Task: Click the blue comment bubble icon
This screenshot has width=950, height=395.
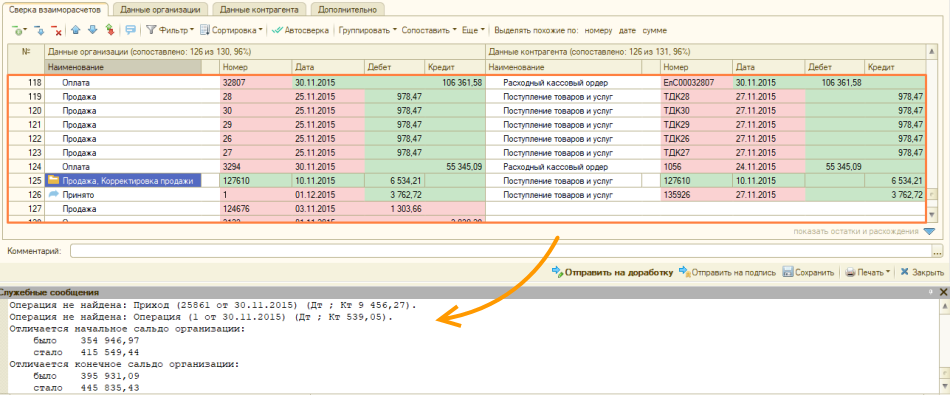Action: (x=130, y=30)
